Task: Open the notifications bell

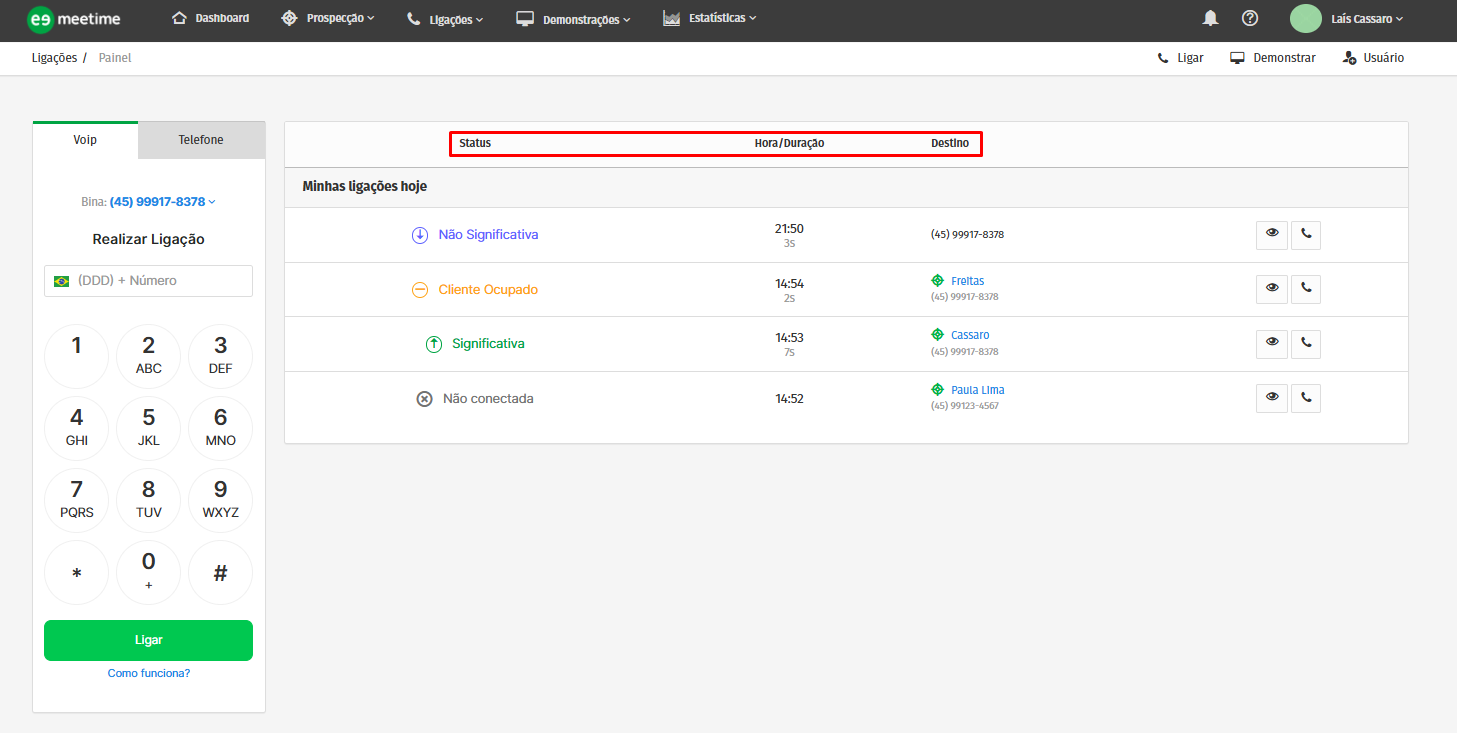Action: pos(1211,18)
